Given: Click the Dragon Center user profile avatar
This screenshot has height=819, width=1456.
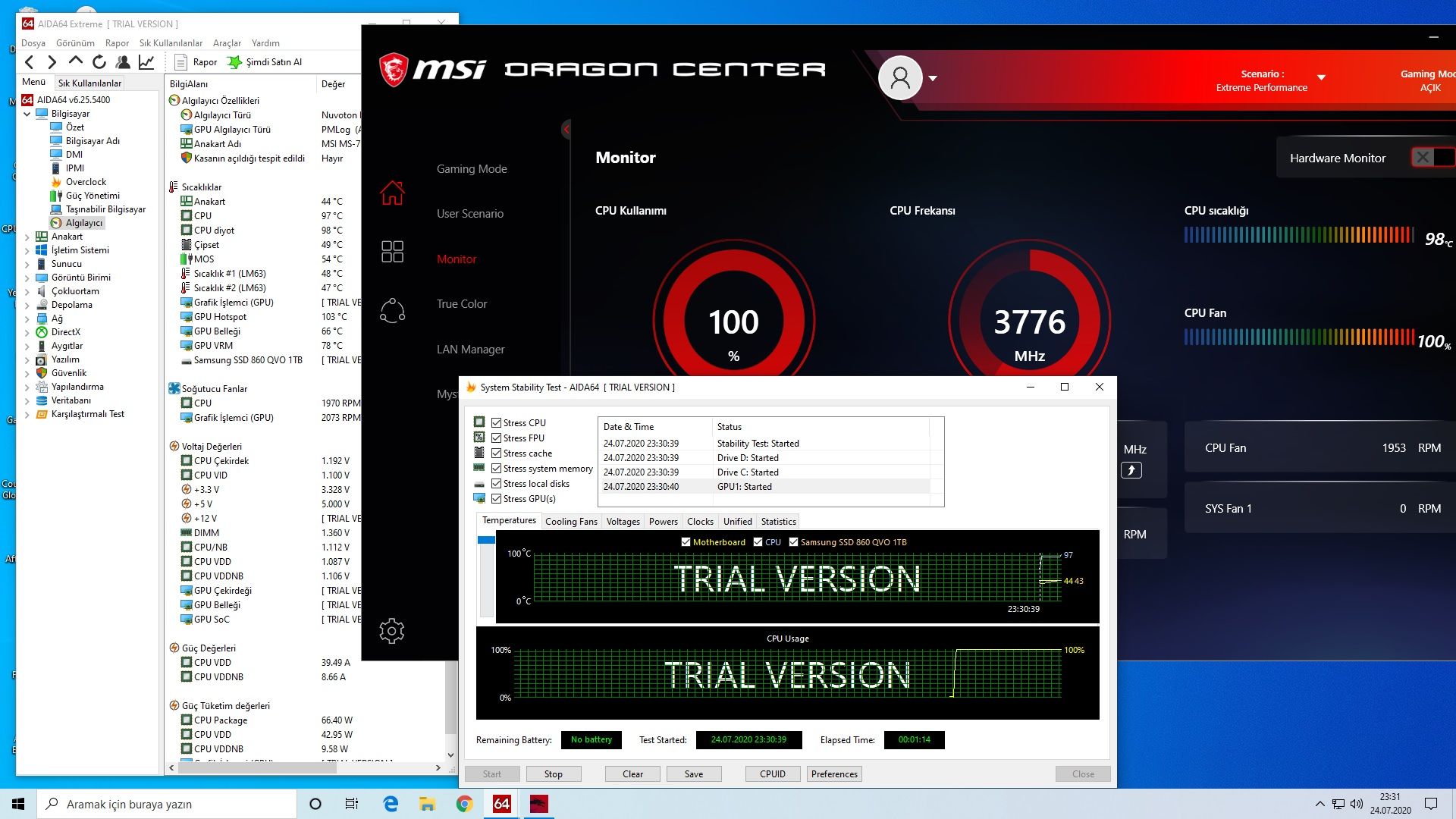Looking at the screenshot, I should [900, 77].
